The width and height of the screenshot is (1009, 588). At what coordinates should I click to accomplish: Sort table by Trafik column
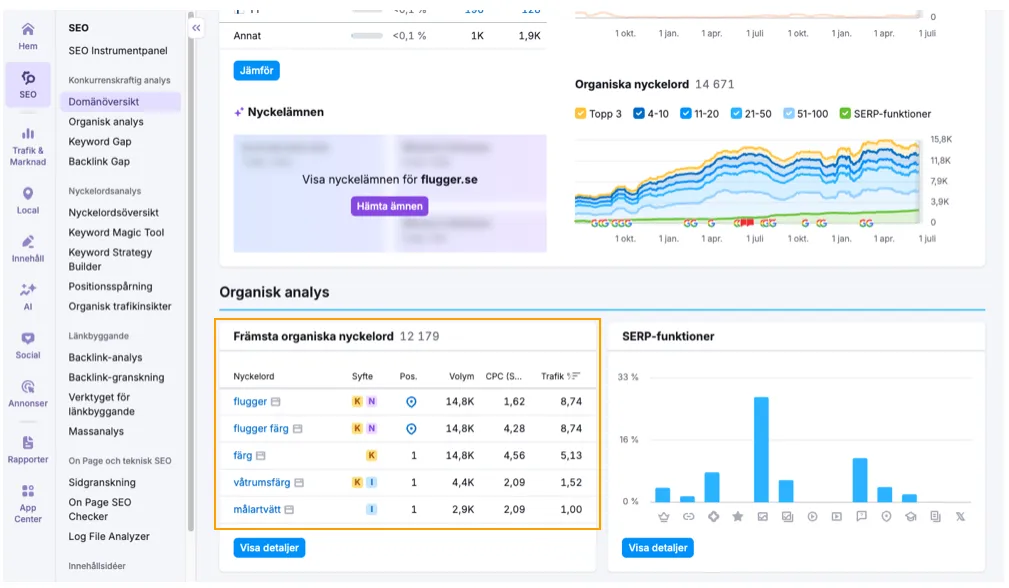coord(560,376)
